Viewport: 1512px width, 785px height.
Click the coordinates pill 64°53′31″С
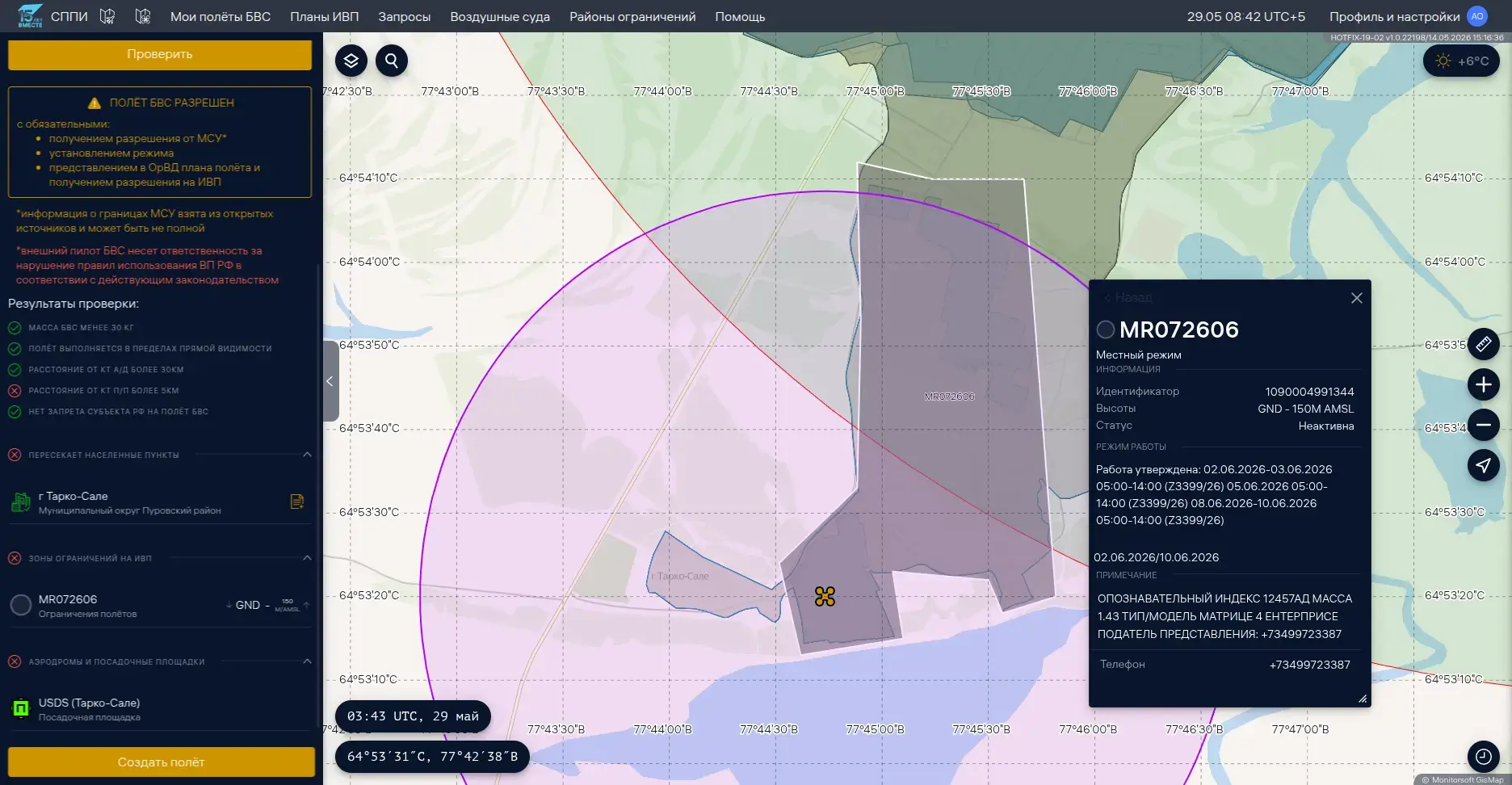pyautogui.click(x=432, y=757)
